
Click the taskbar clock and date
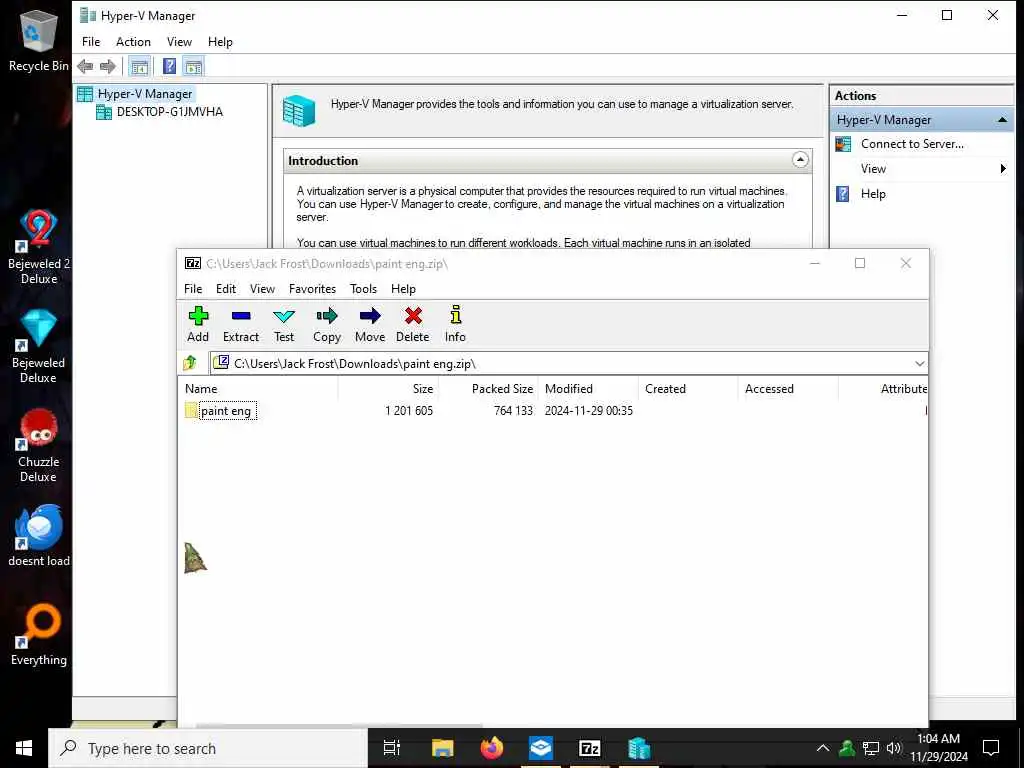(938, 748)
